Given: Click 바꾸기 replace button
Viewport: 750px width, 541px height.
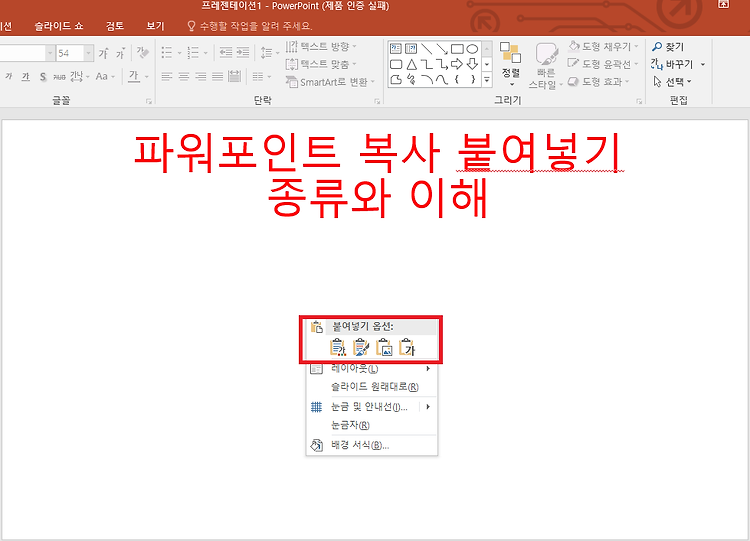Looking at the screenshot, I should click(677, 64).
